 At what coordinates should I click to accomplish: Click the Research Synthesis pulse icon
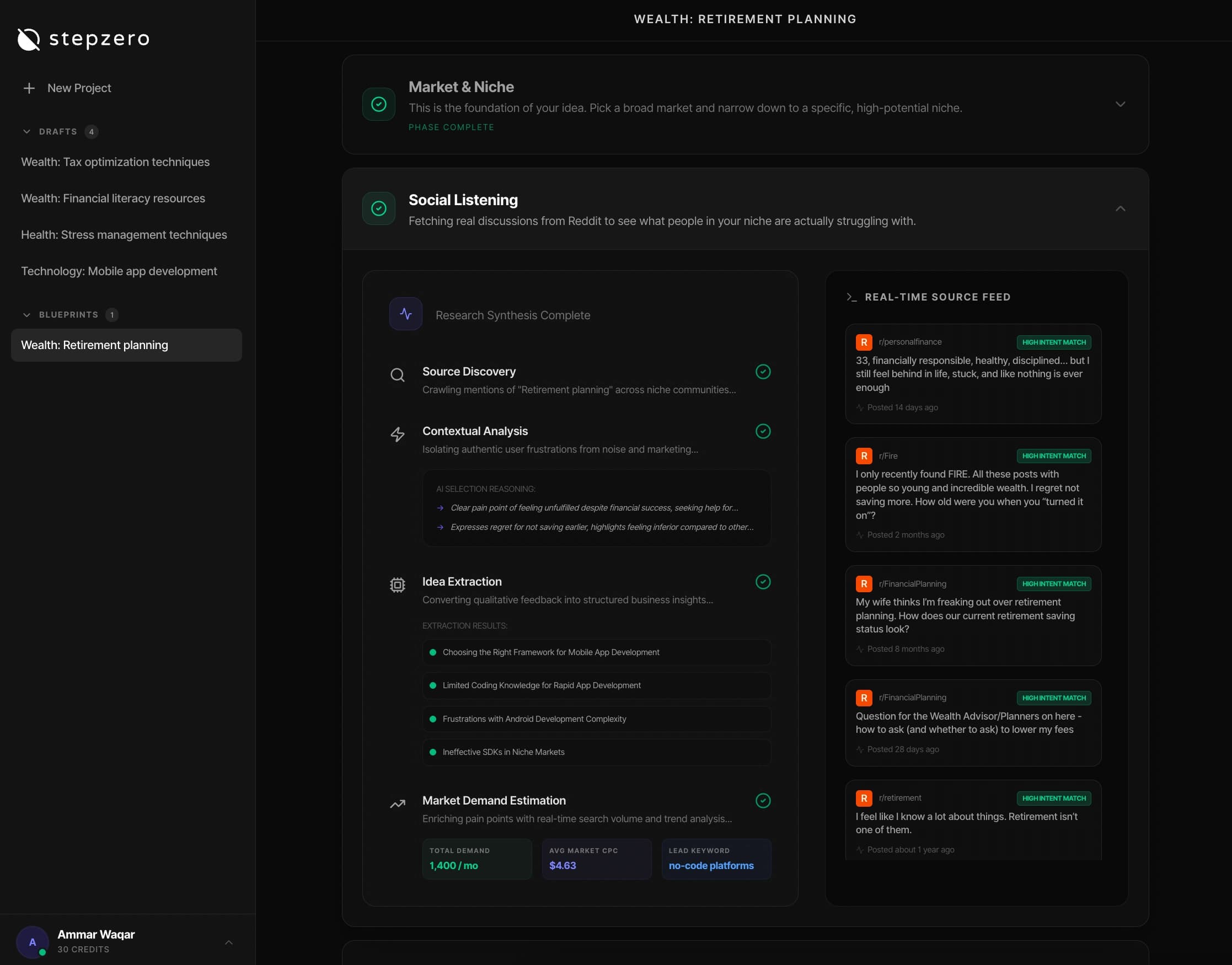[405, 314]
